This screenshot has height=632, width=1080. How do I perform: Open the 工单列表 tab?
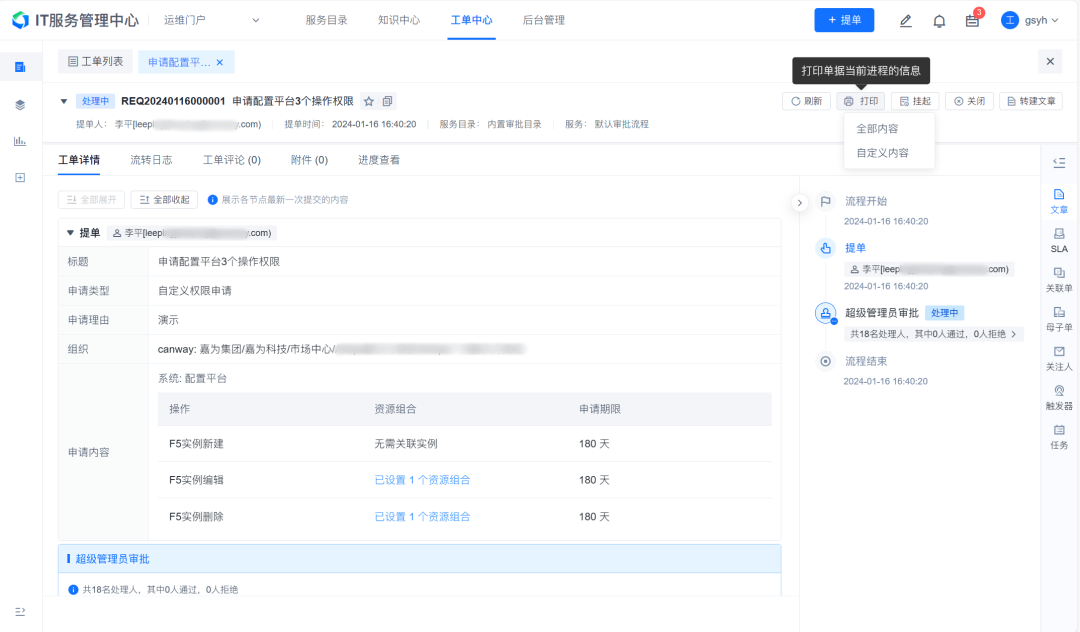[95, 61]
